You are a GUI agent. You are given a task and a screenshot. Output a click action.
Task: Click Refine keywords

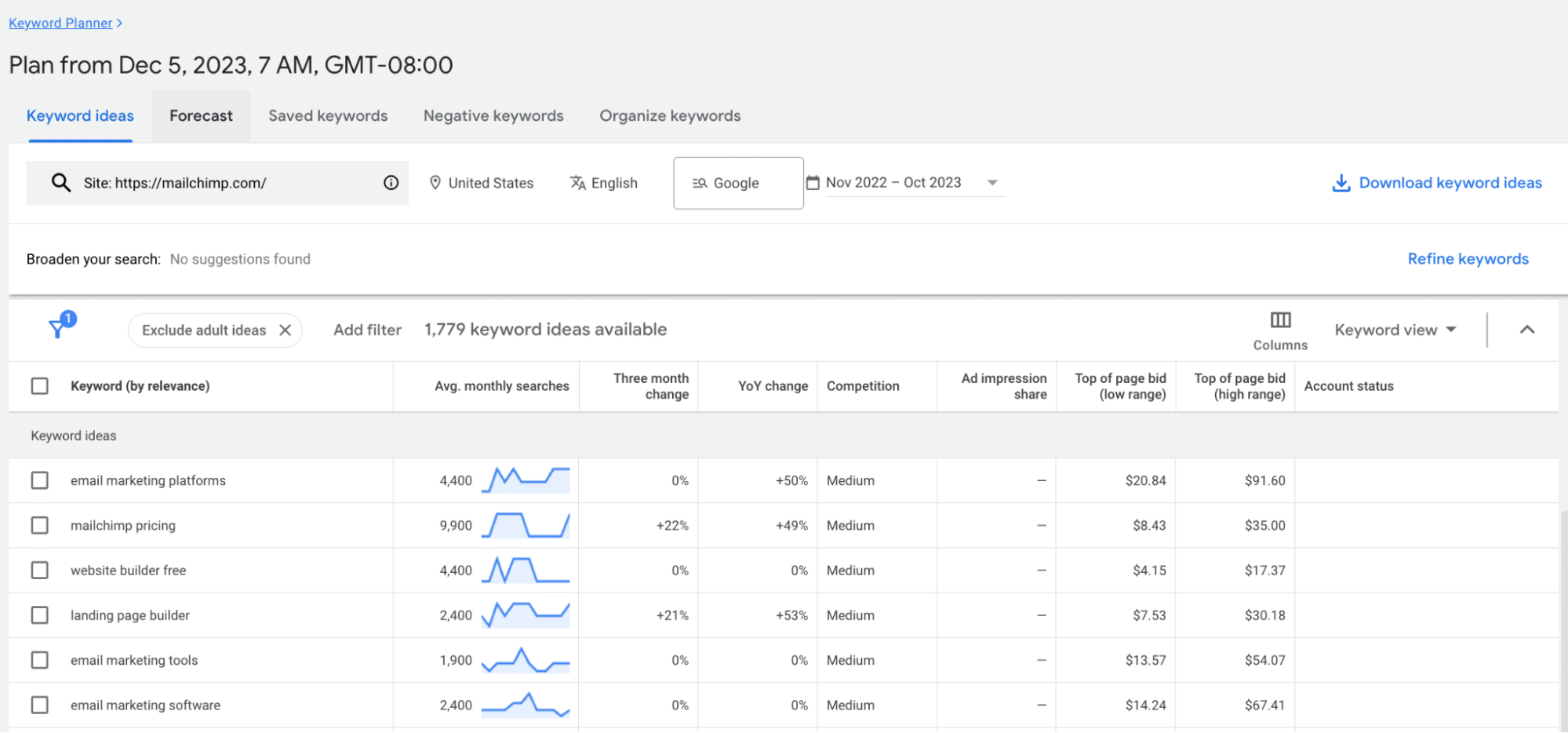[1468, 259]
